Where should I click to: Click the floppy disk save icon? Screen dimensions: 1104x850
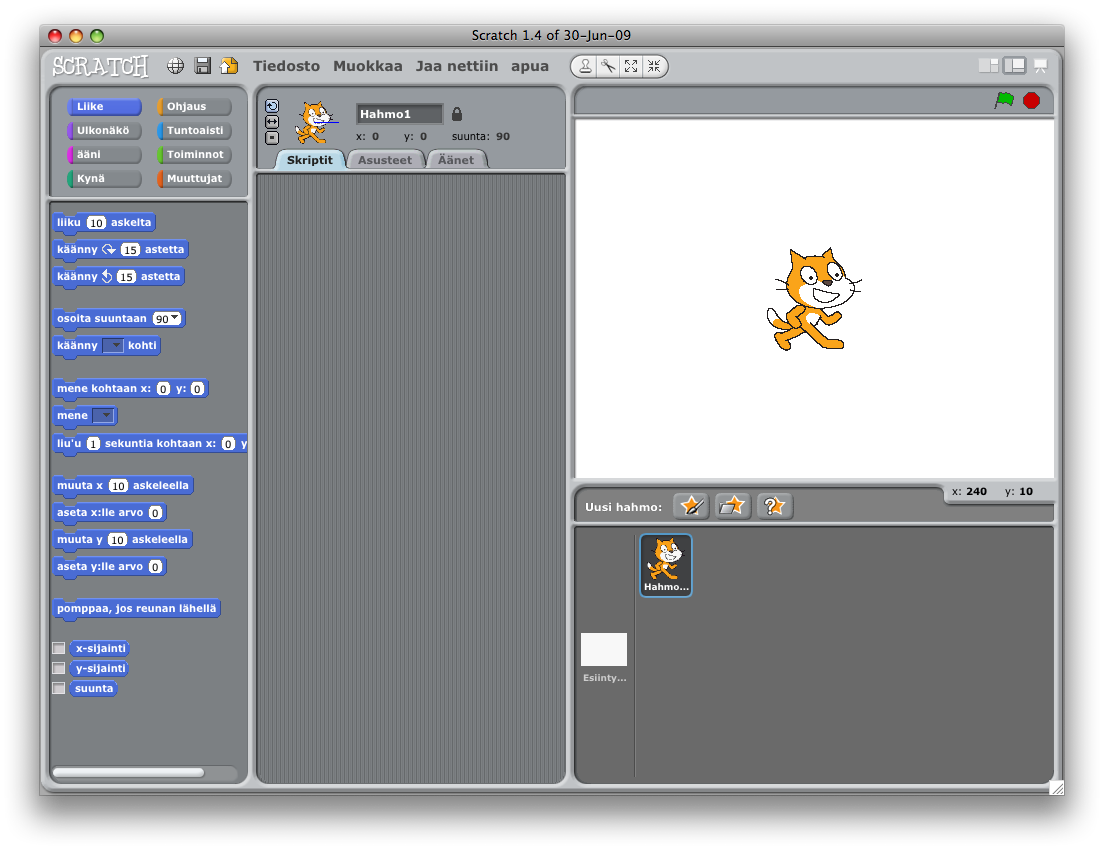203,66
